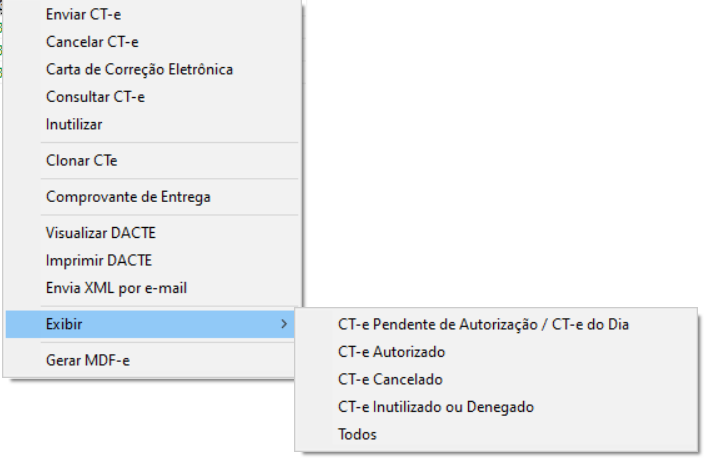Viewport: 706px width, 459px height.
Task: Choose Envia XML por e-mail
Action: coord(116,288)
